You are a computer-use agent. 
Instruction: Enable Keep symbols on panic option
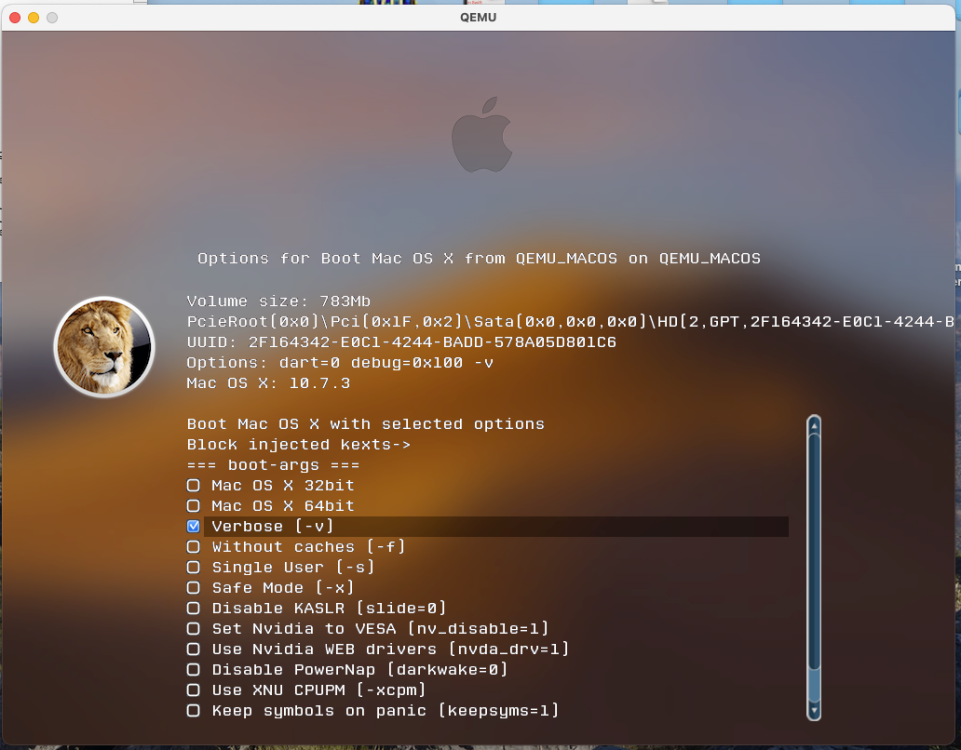194,711
